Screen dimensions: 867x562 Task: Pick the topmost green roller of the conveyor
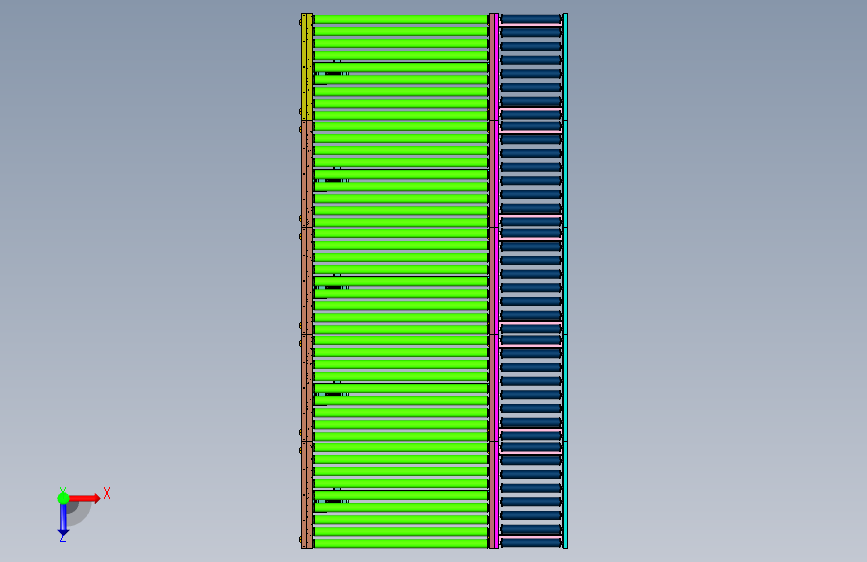(400, 19)
